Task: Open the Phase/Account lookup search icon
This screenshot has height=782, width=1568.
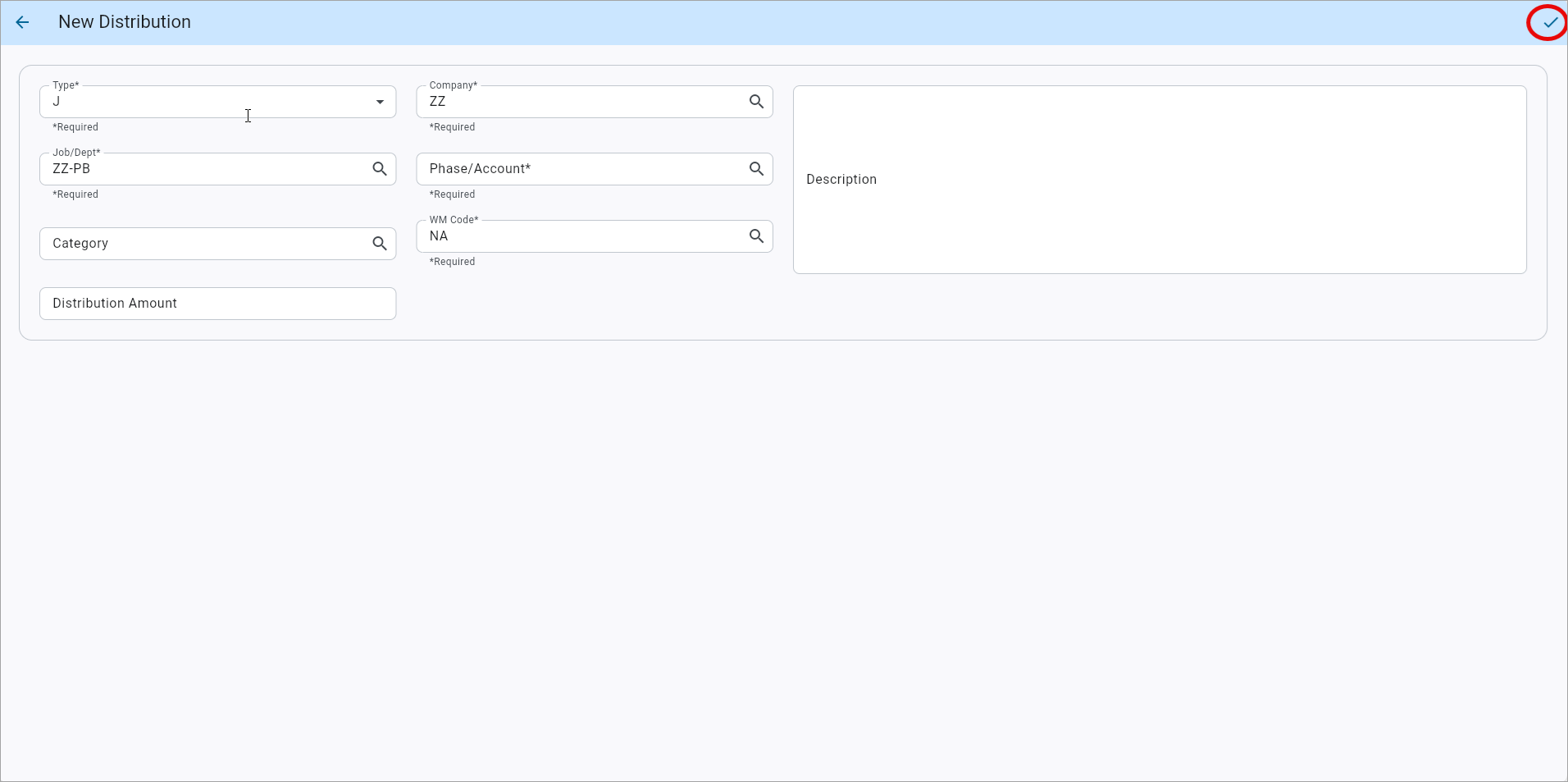Action: pyautogui.click(x=756, y=169)
